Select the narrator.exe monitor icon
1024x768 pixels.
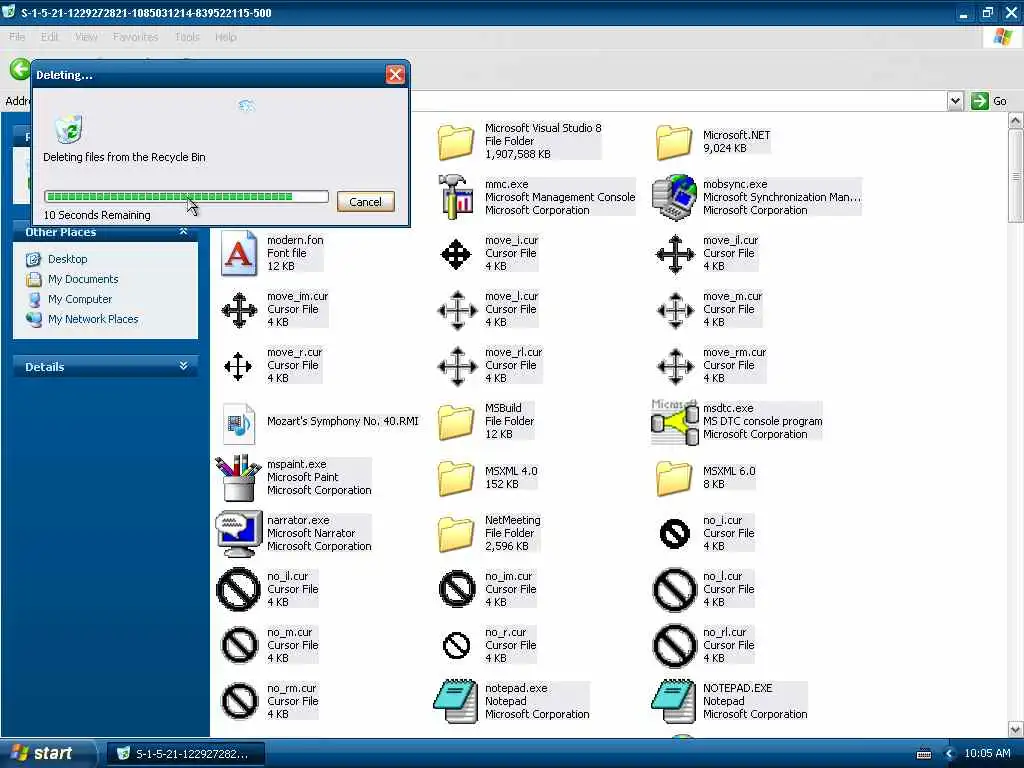point(238,534)
